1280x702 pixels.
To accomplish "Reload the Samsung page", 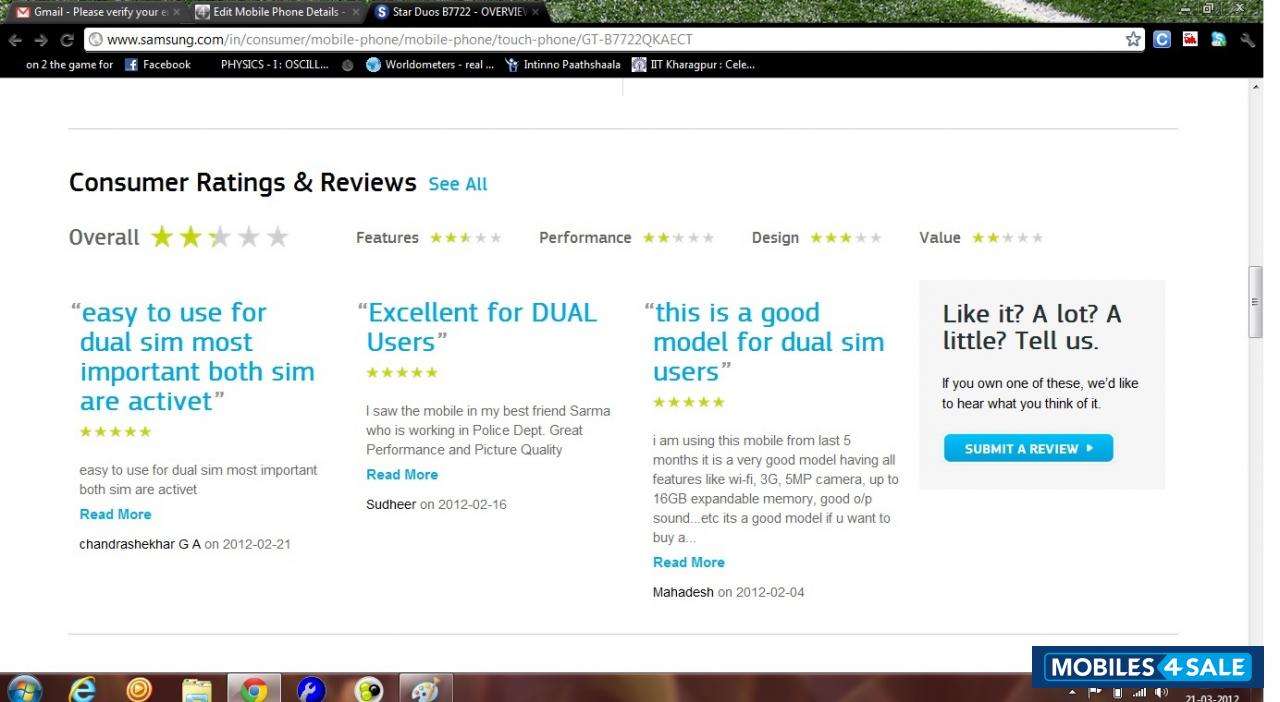I will pos(67,40).
